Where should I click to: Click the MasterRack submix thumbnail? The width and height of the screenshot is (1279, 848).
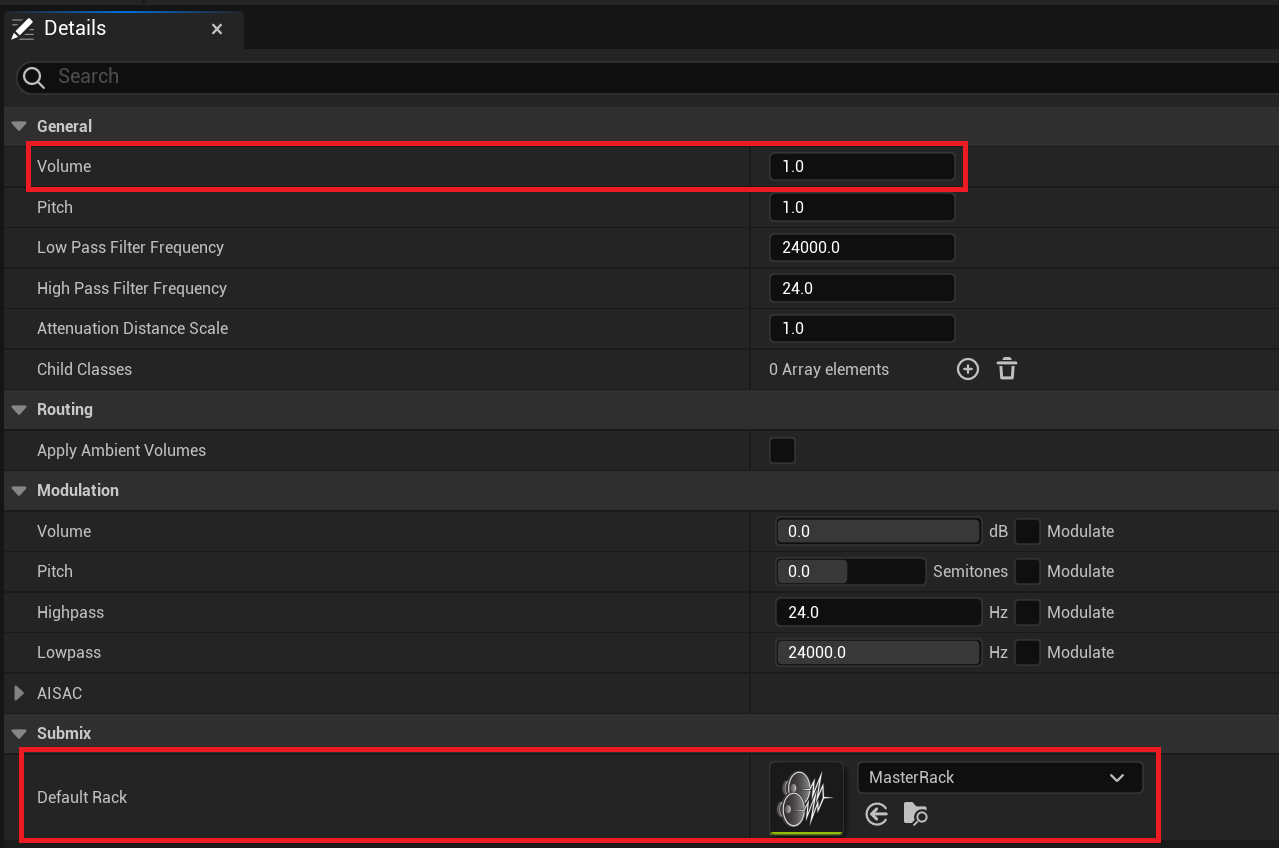tap(806, 797)
